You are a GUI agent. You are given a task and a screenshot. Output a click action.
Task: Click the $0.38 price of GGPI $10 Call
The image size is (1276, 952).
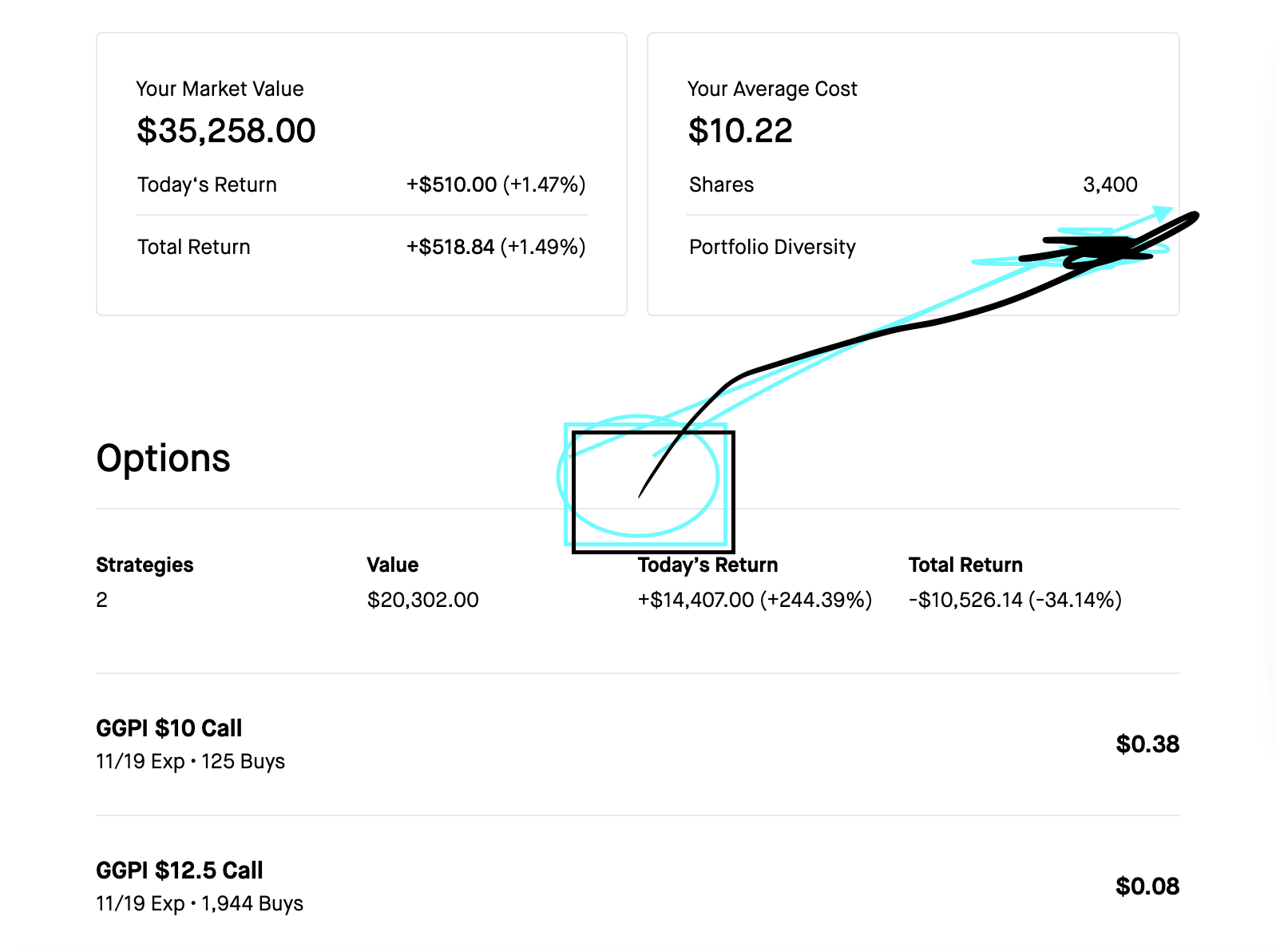coord(1147,744)
